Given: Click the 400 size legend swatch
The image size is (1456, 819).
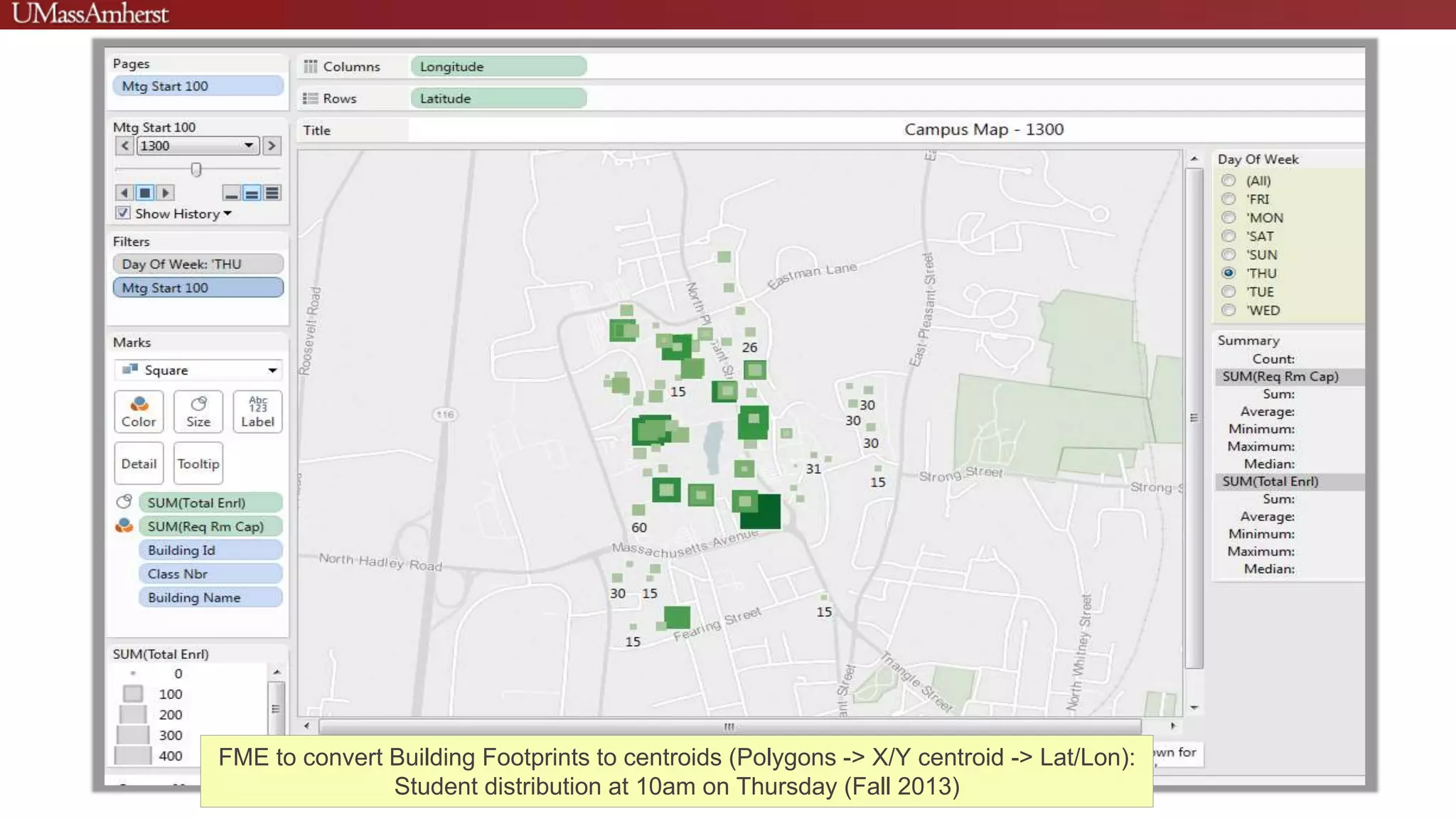Looking at the screenshot, I should (133, 756).
